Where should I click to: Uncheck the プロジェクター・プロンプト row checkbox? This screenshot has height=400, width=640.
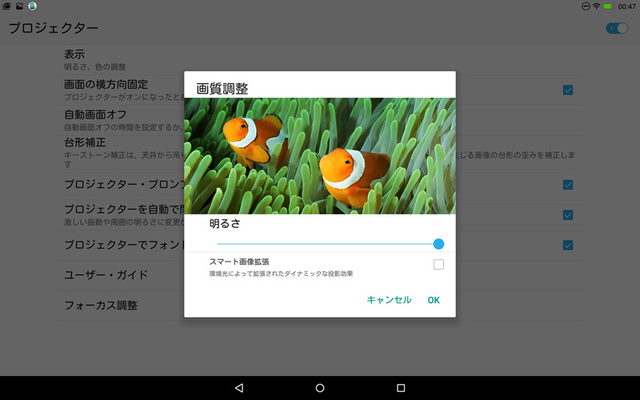point(568,185)
